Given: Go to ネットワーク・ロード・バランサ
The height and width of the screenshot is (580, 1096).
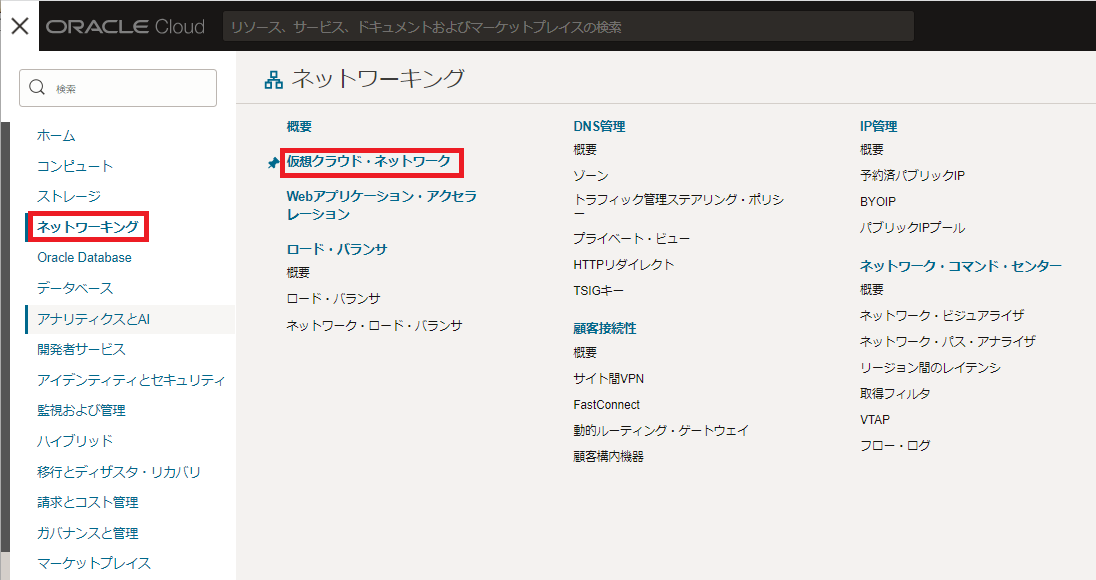Looking at the screenshot, I should point(374,325).
